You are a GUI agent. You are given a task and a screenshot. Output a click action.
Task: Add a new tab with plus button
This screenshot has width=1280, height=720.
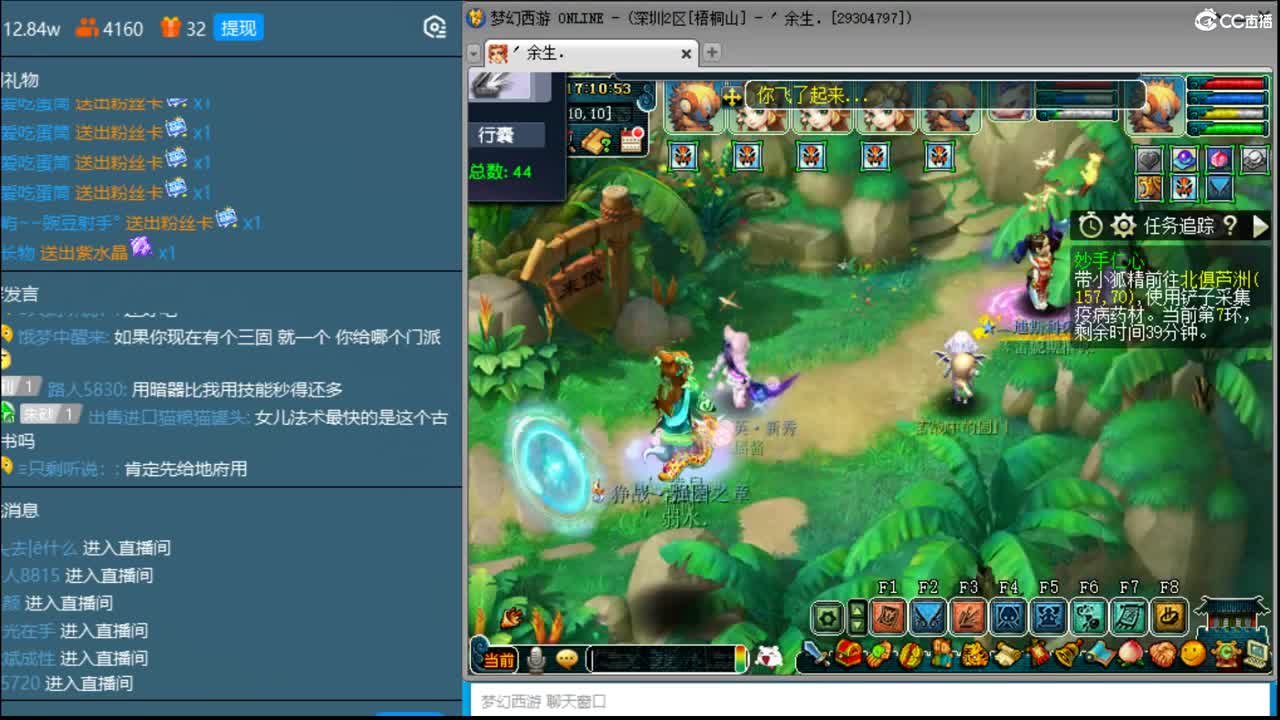[712, 52]
